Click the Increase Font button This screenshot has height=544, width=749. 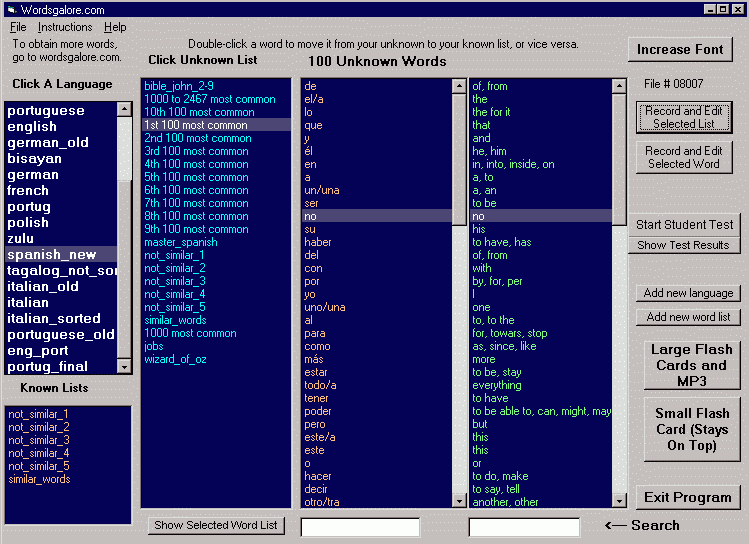point(680,50)
